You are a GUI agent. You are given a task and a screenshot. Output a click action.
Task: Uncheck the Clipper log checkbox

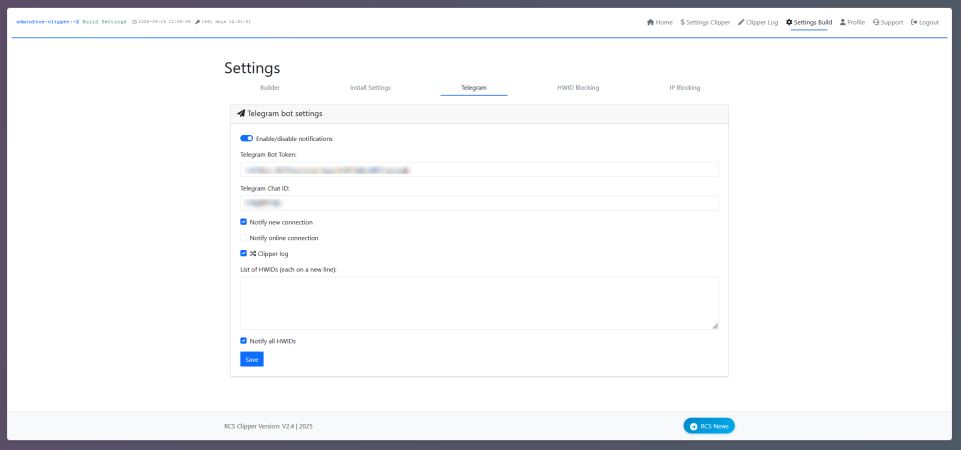(x=243, y=253)
